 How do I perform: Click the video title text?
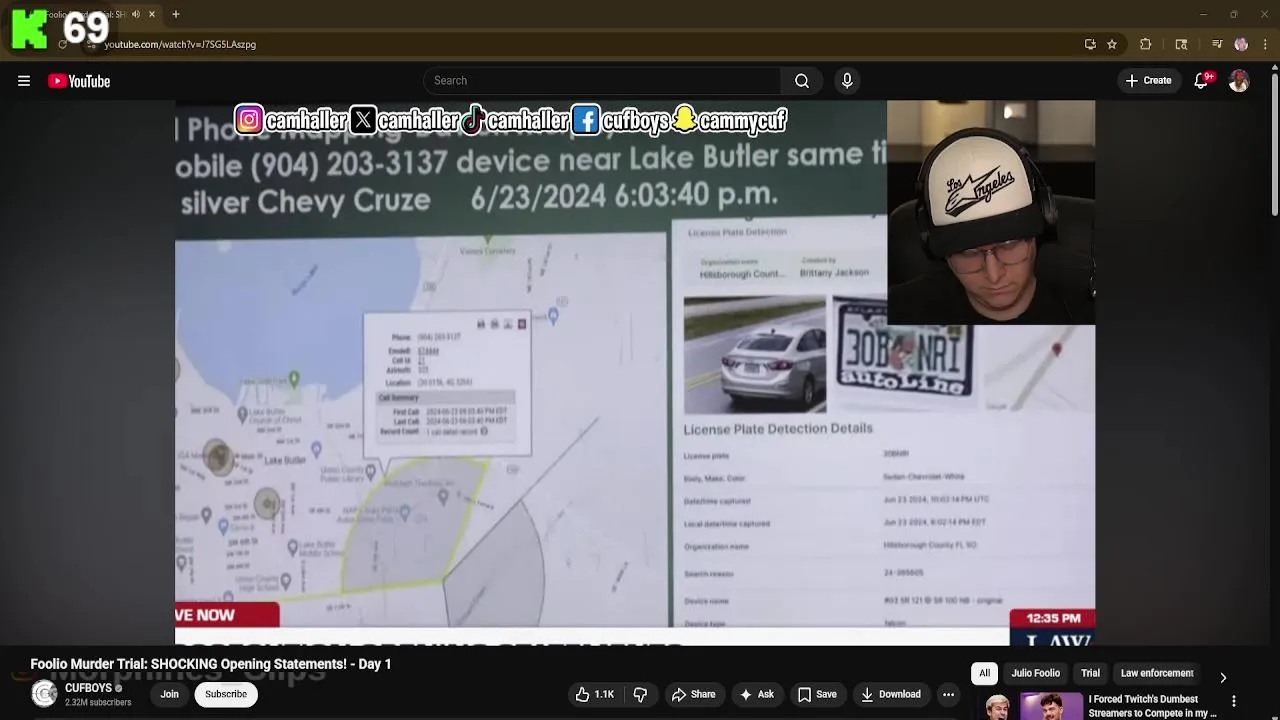[210, 664]
